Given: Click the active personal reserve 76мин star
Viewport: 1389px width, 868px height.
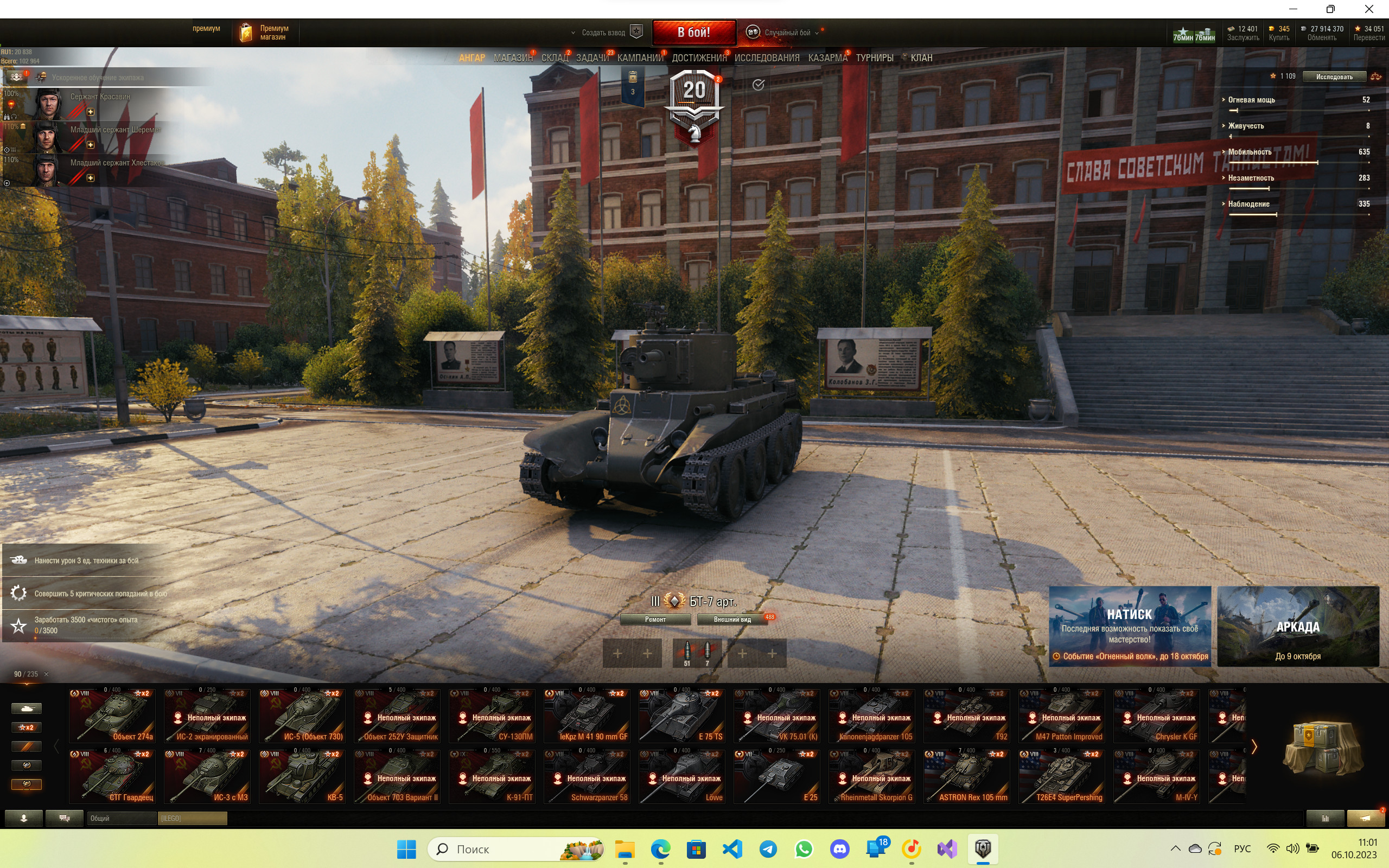Looking at the screenshot, I should pyautogui.click(x=1183, y=34).
